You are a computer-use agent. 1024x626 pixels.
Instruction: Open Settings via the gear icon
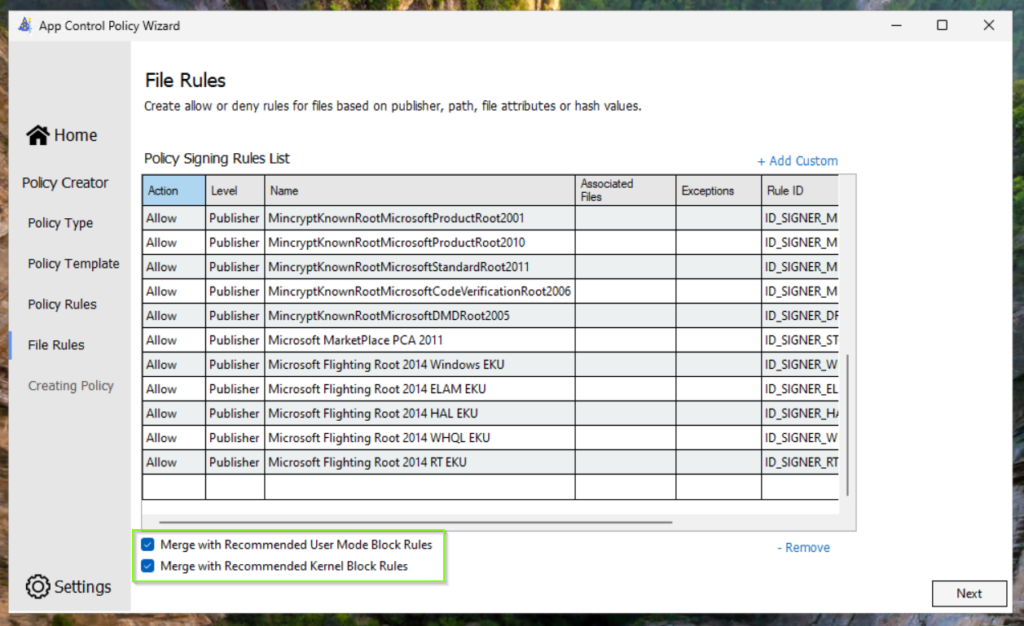coord(38,587)
